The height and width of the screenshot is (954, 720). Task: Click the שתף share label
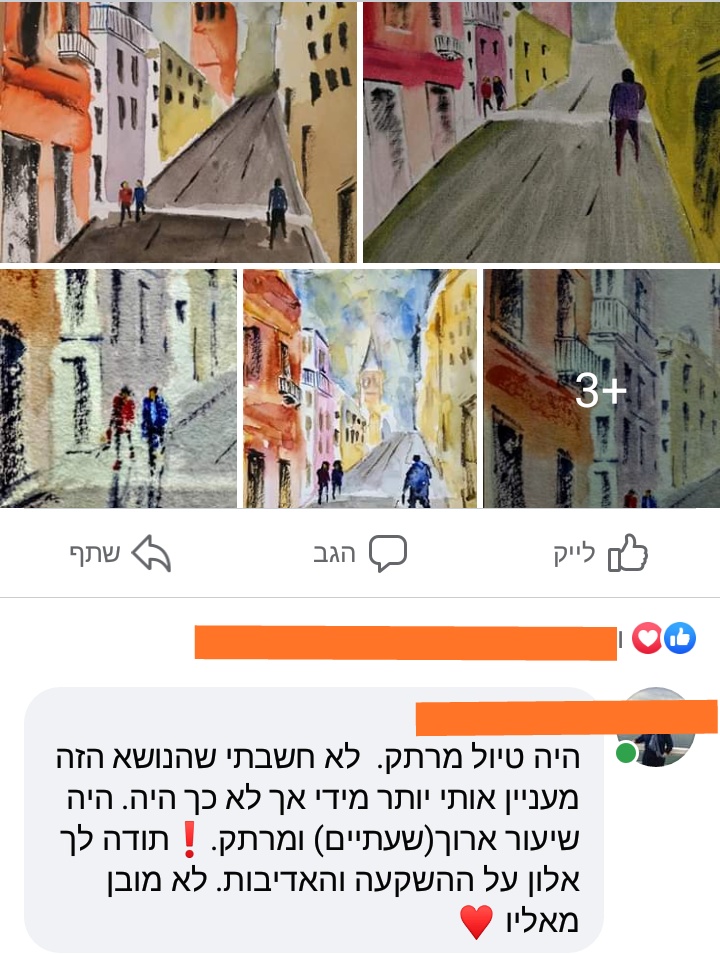[94, 554]
